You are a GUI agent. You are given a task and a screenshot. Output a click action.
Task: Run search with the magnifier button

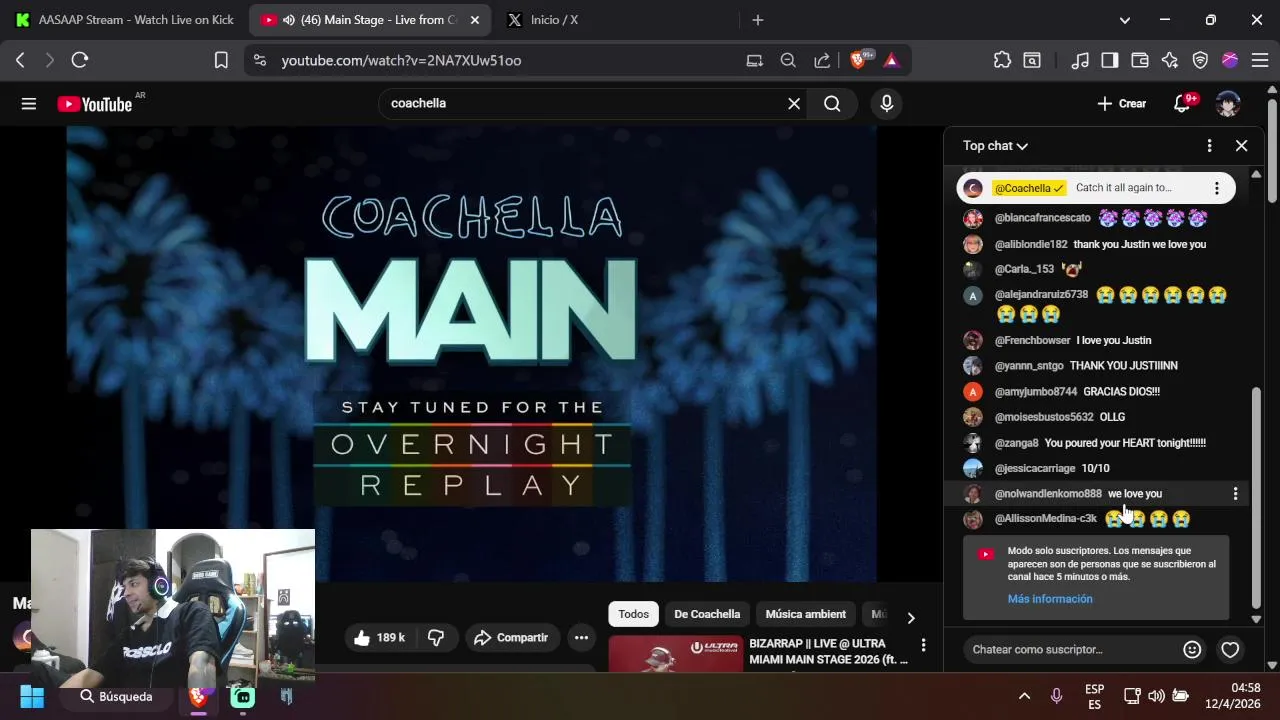[832, 103]
